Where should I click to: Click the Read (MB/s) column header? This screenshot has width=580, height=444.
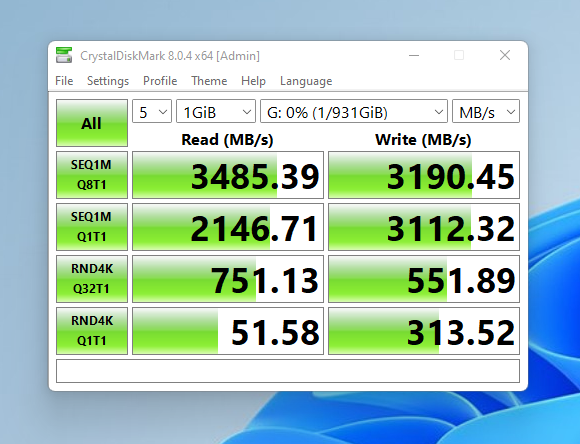coord(227,140)
